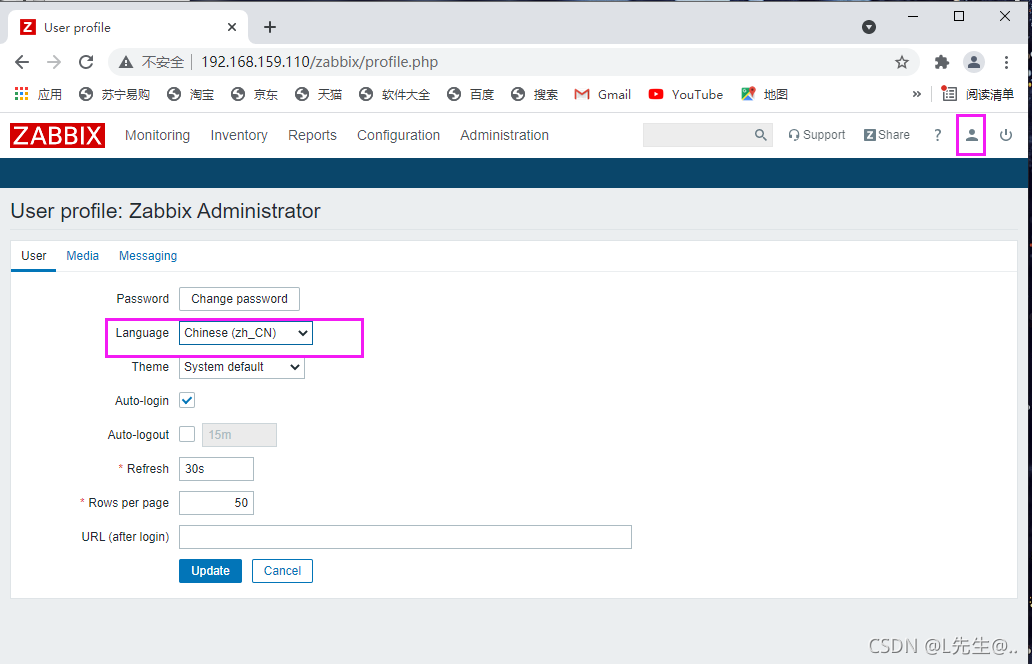Click the URL (after login) field
This screenshot has height=664, width=1032.
pos(405,537)
